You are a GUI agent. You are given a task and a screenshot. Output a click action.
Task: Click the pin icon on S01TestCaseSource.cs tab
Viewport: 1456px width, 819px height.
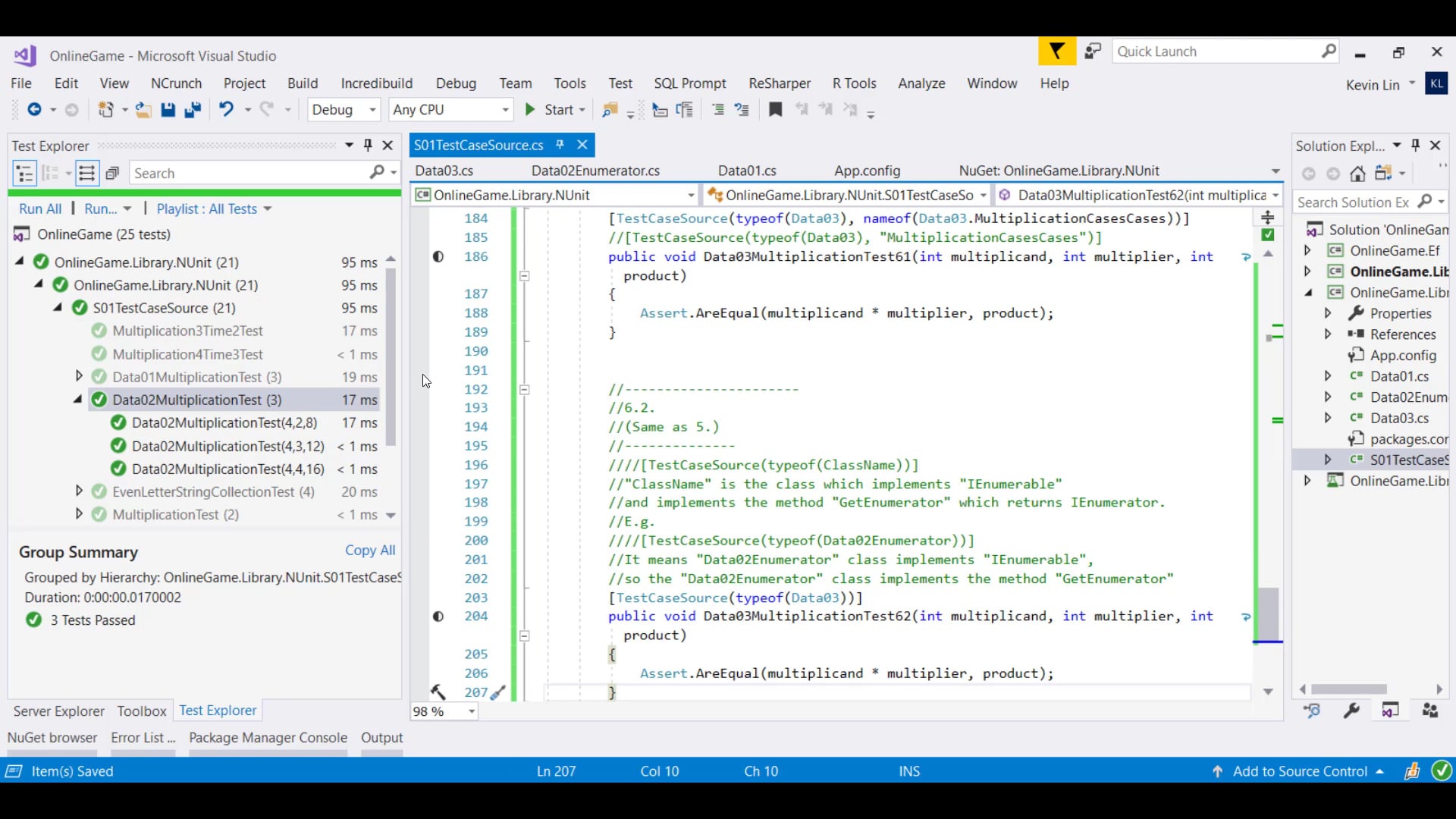click(x=560, y=145)
